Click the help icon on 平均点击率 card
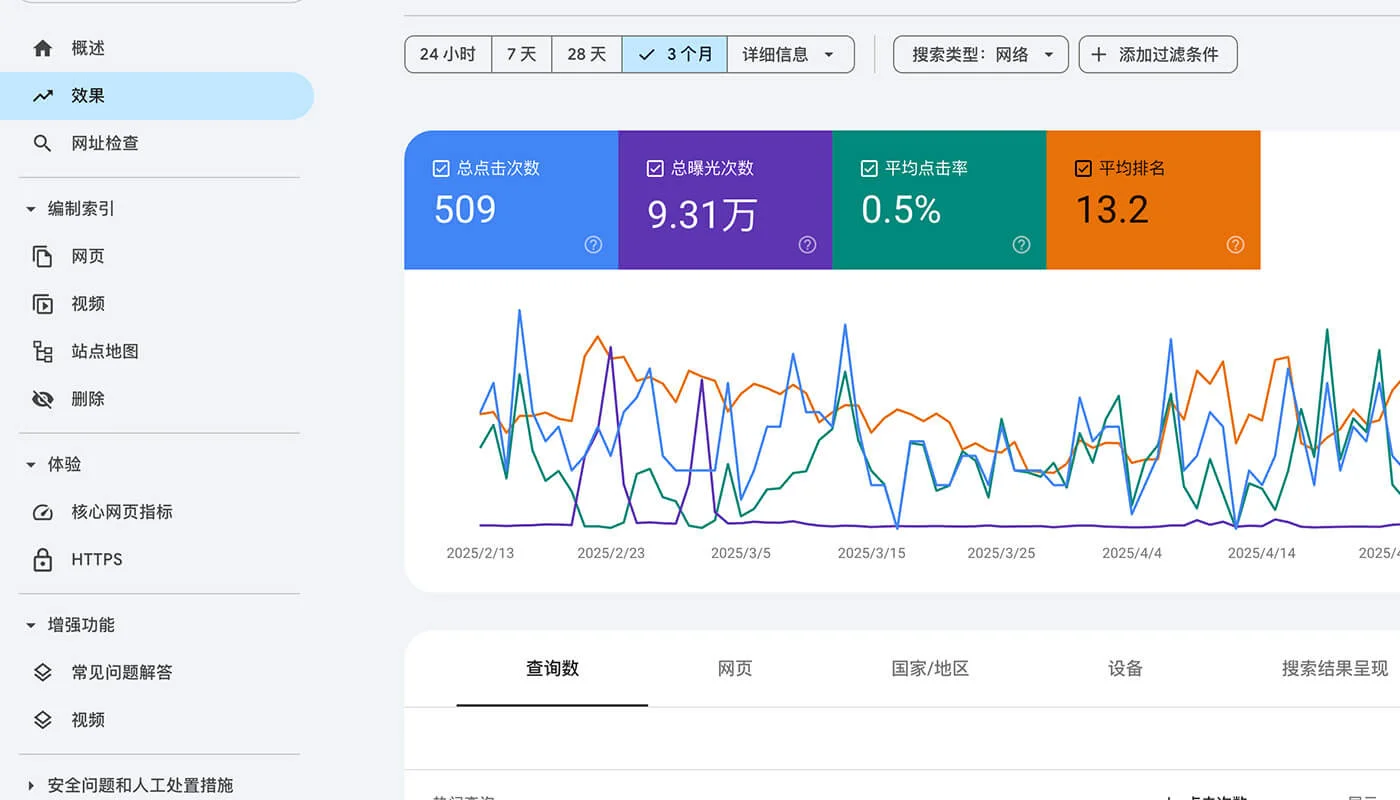Screen dimensions: 1400x800 pyautogui.click(x=1021, y=244)
